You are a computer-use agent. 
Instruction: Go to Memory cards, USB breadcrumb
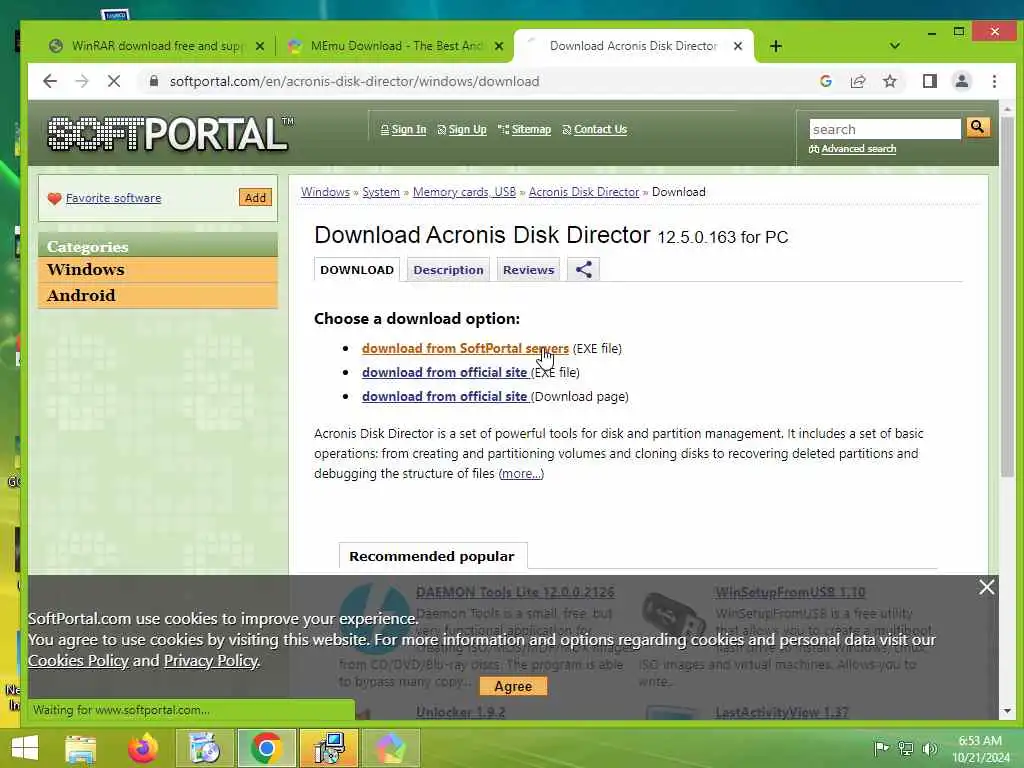point(464,192)
